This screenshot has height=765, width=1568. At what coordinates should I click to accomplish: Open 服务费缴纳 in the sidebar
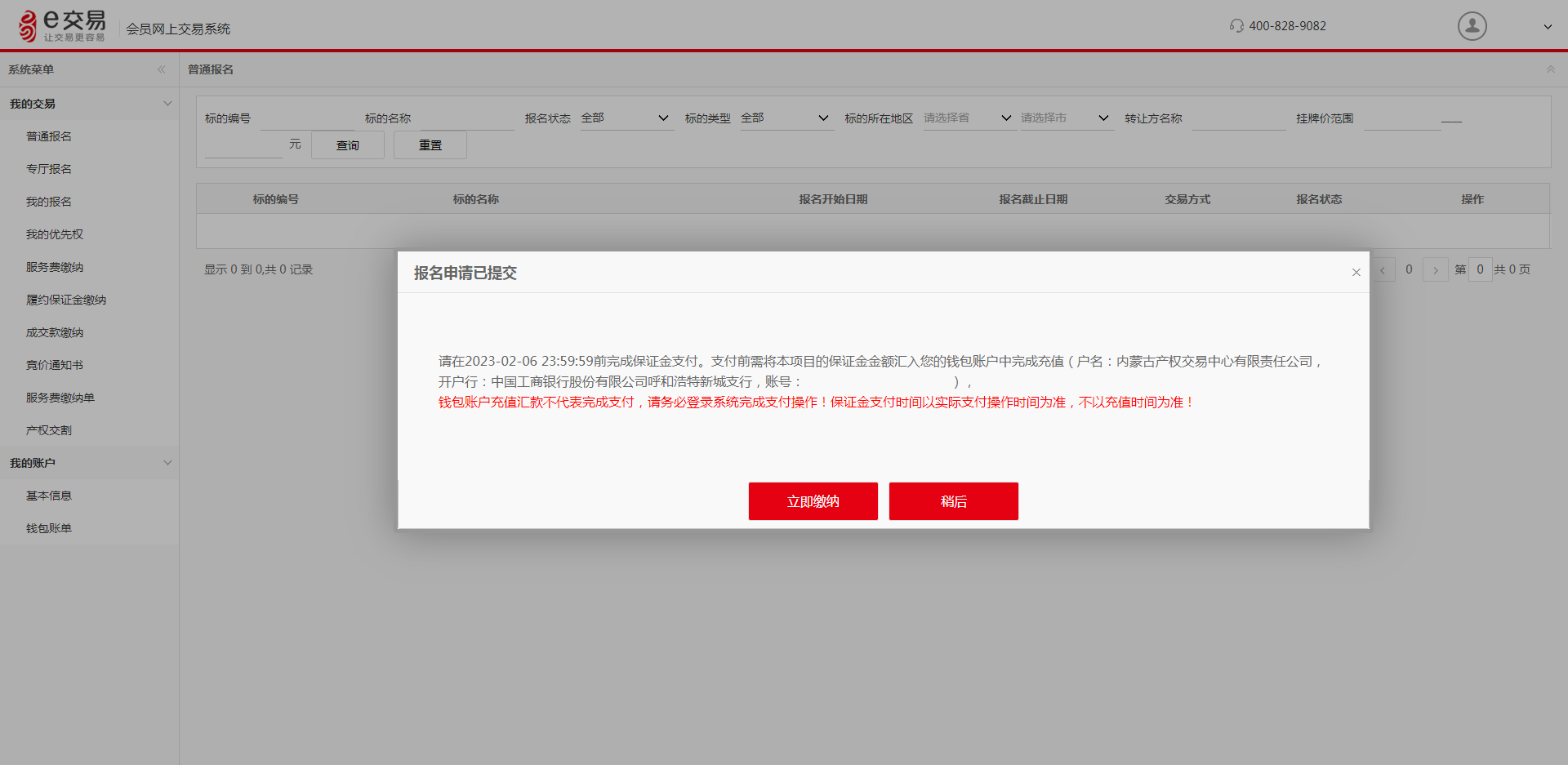click(55, 267)
